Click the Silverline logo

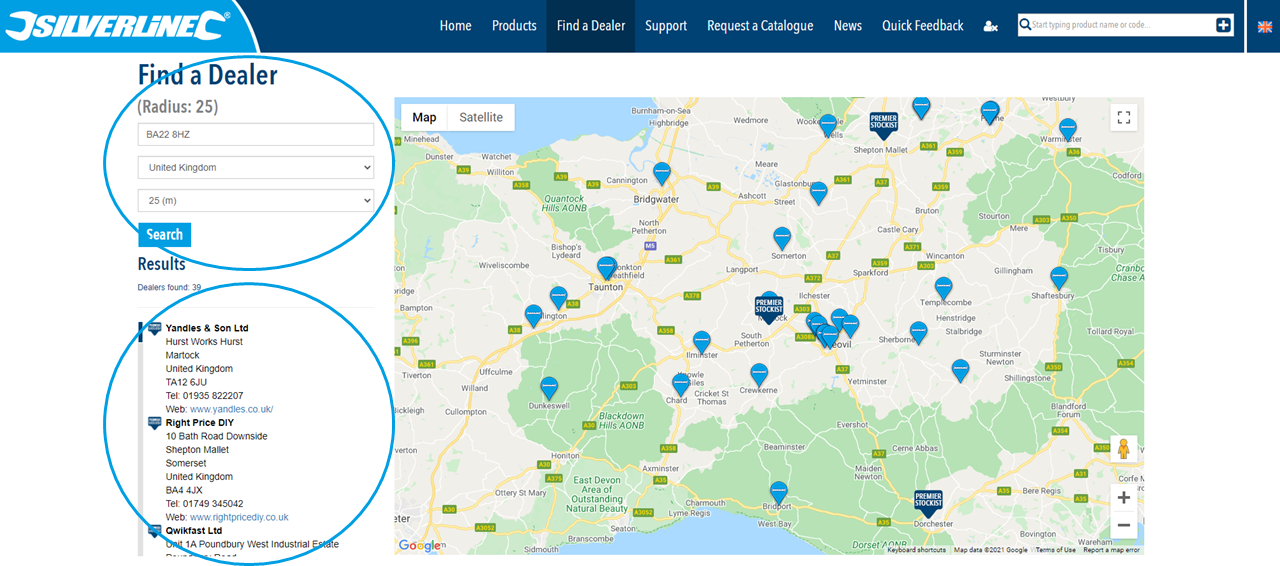(118, 26)
